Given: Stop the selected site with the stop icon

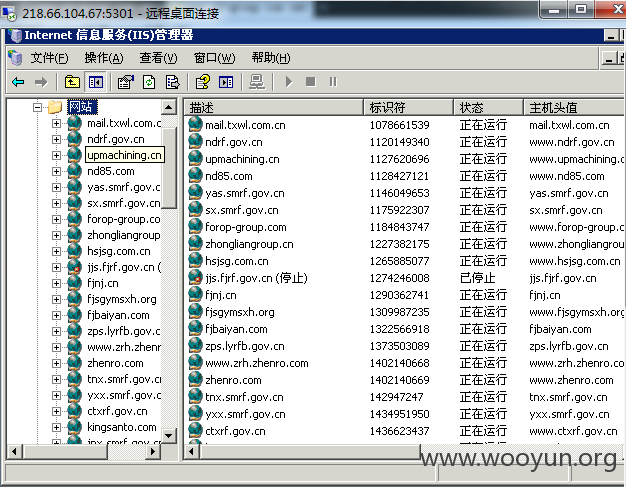Looking at the screenshot, I should pyautogui.click(x=311, y=82).
